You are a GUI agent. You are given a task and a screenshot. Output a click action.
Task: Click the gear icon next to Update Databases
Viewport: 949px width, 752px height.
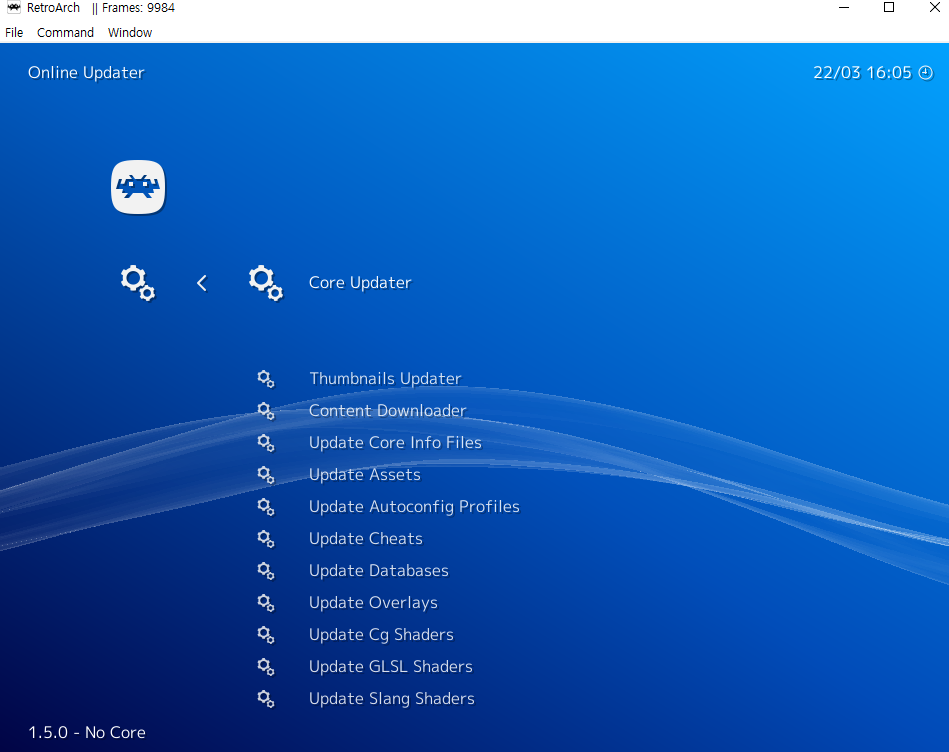[x=266, y=571]
